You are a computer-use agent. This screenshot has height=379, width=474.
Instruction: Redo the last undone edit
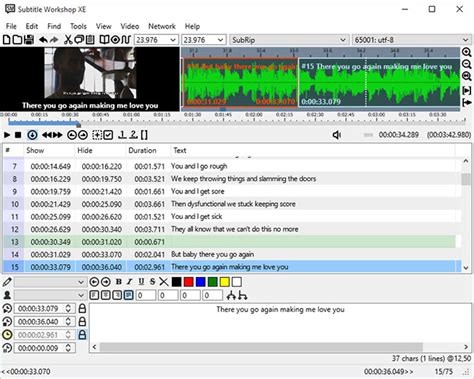54,40
